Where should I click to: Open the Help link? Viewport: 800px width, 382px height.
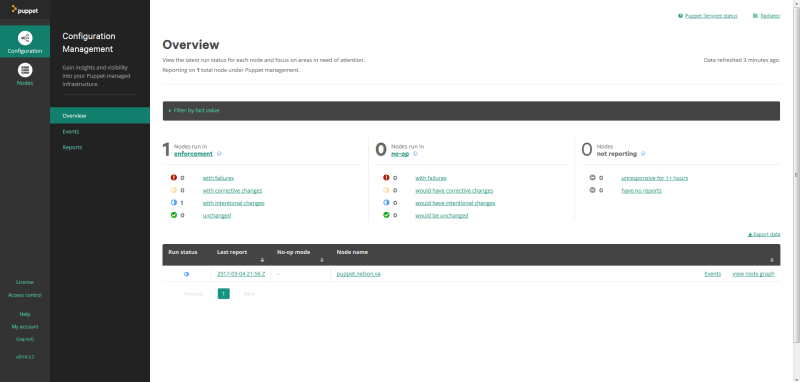25,314
